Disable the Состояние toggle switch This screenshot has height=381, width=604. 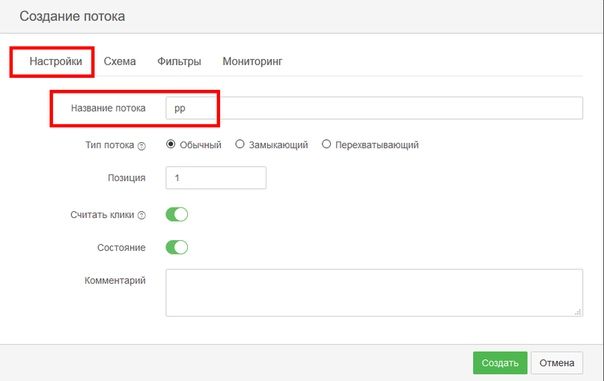point(177,247)
